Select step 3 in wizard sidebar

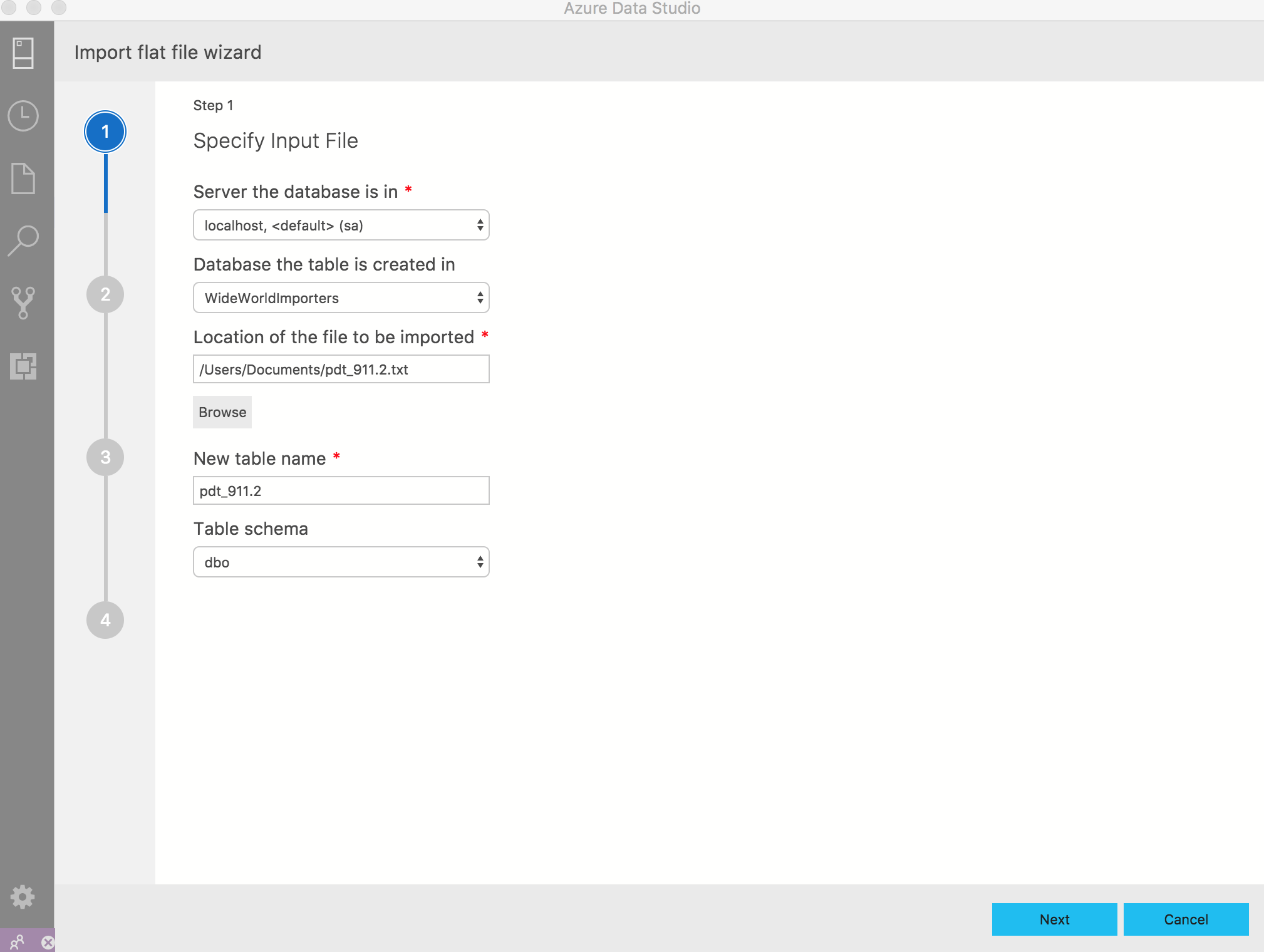click(x=106, y=457)
